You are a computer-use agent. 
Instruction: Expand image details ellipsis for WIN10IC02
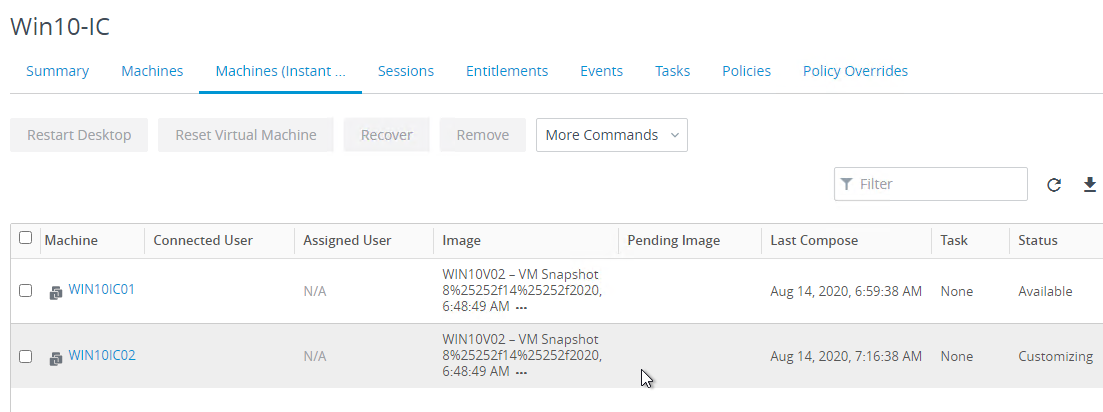tap(521, 373)
